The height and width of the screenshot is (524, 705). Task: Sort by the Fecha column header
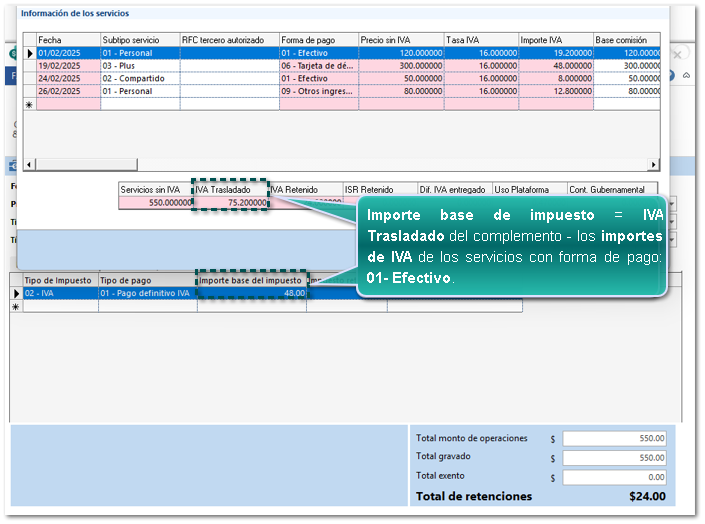pos(67,40)
